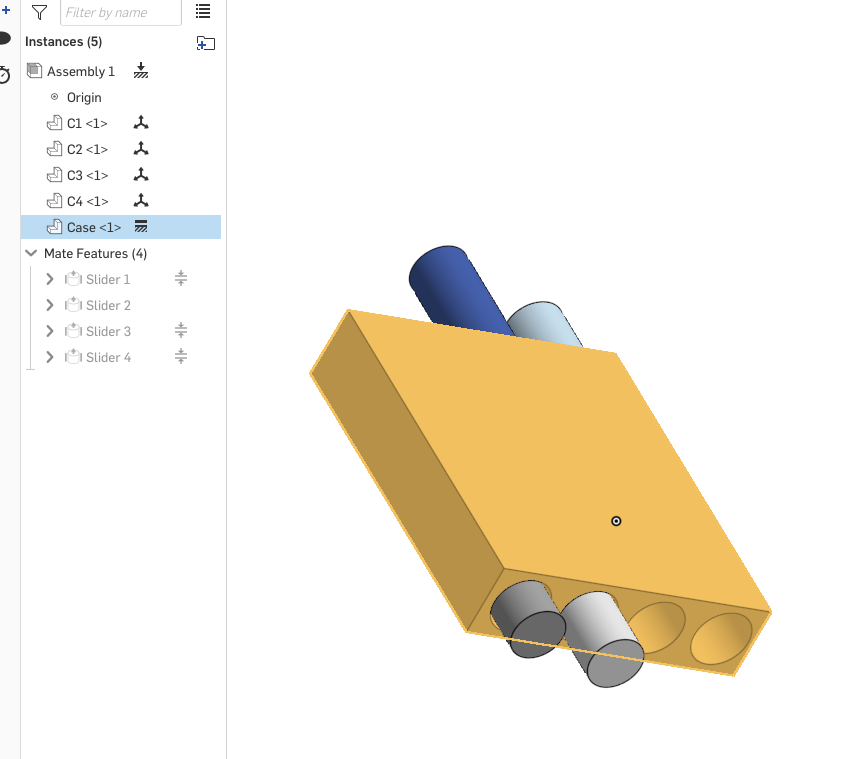Click the slider mate icon for Slider 4
This screenshot has width=843, height=759.
click(73, 356)
